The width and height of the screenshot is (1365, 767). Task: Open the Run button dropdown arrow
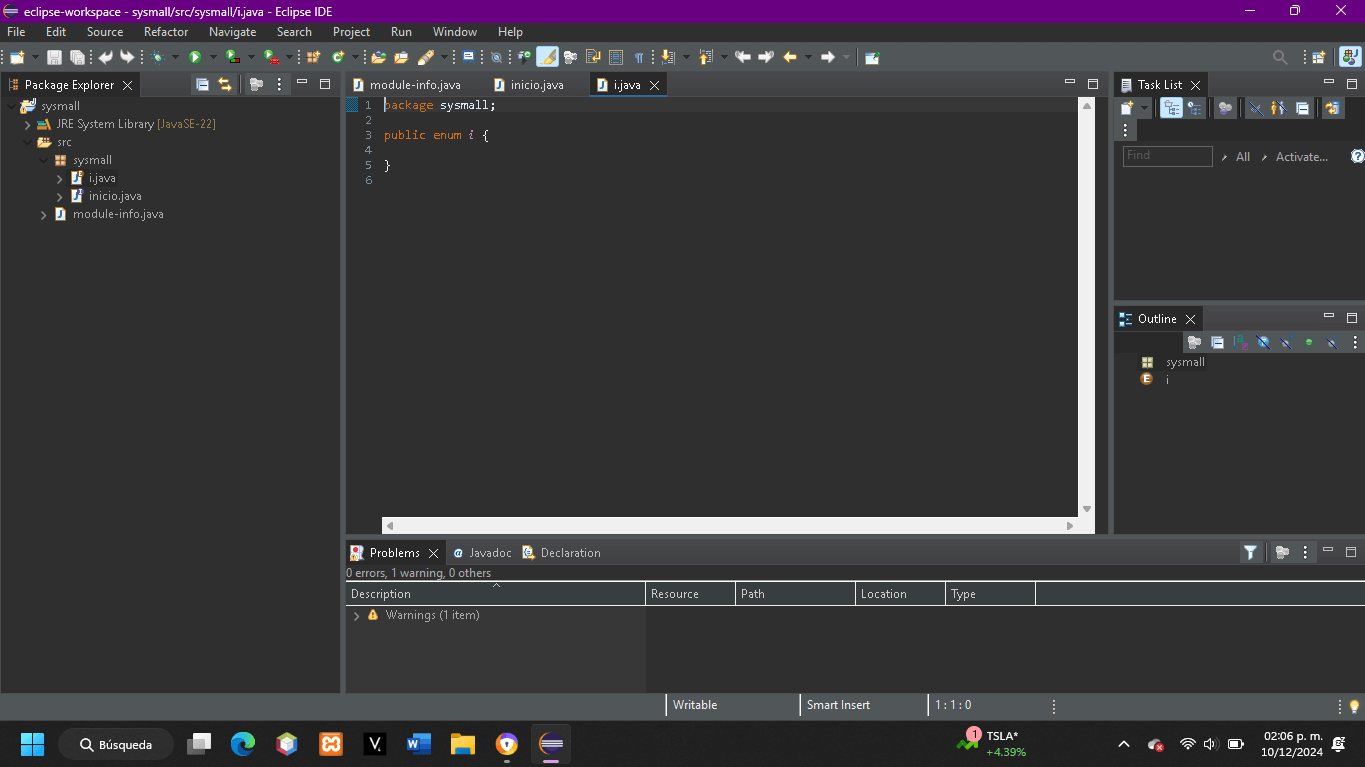[x=212, y=57]
